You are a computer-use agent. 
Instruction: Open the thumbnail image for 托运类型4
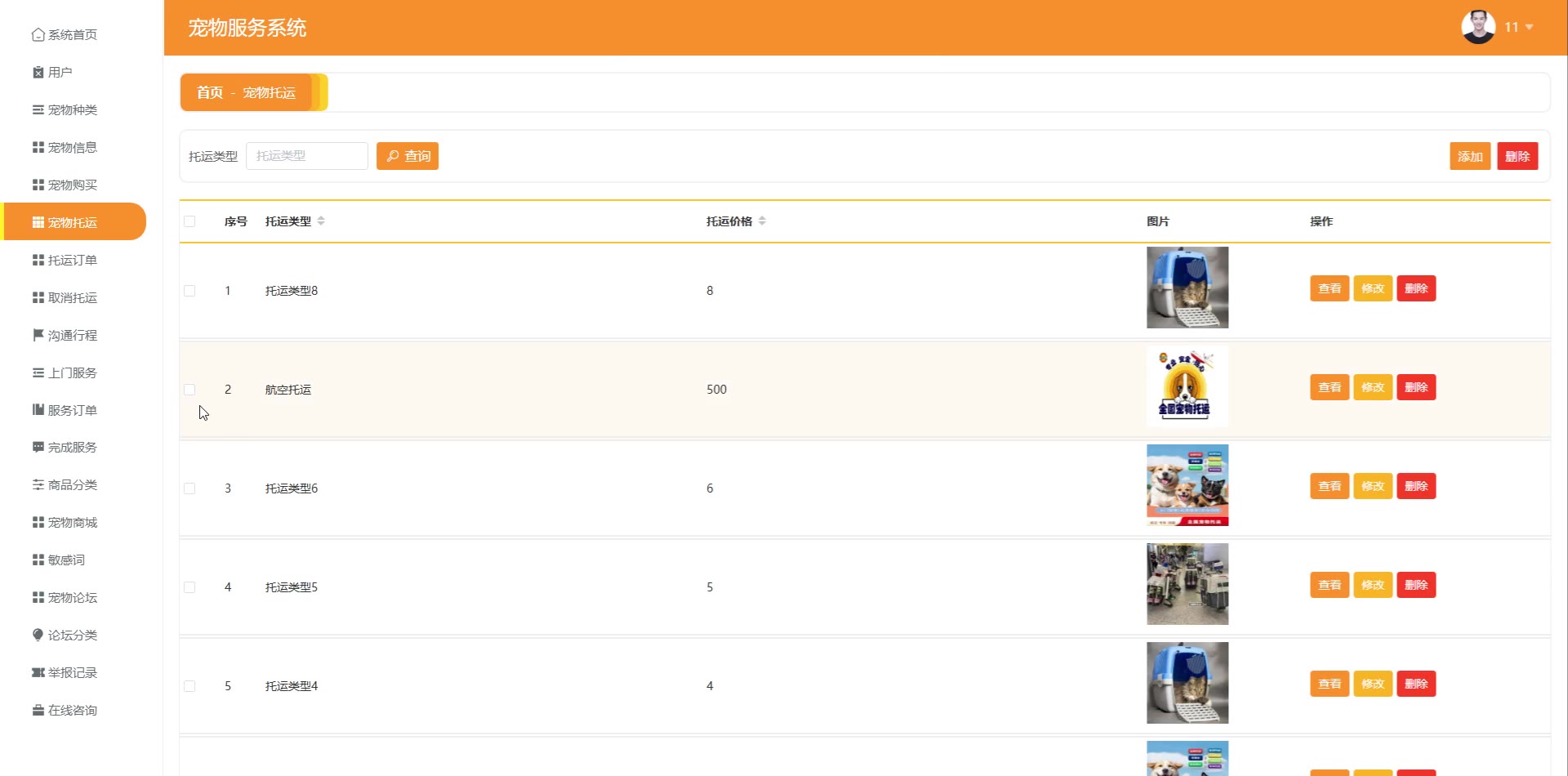1187,683
